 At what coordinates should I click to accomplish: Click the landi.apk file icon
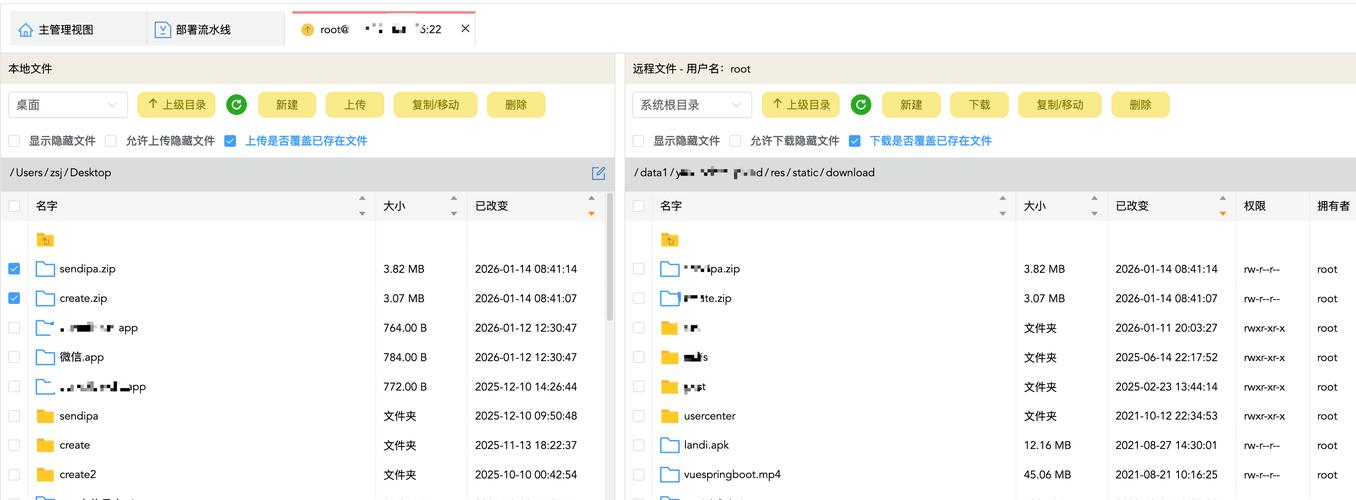[670, 445]
